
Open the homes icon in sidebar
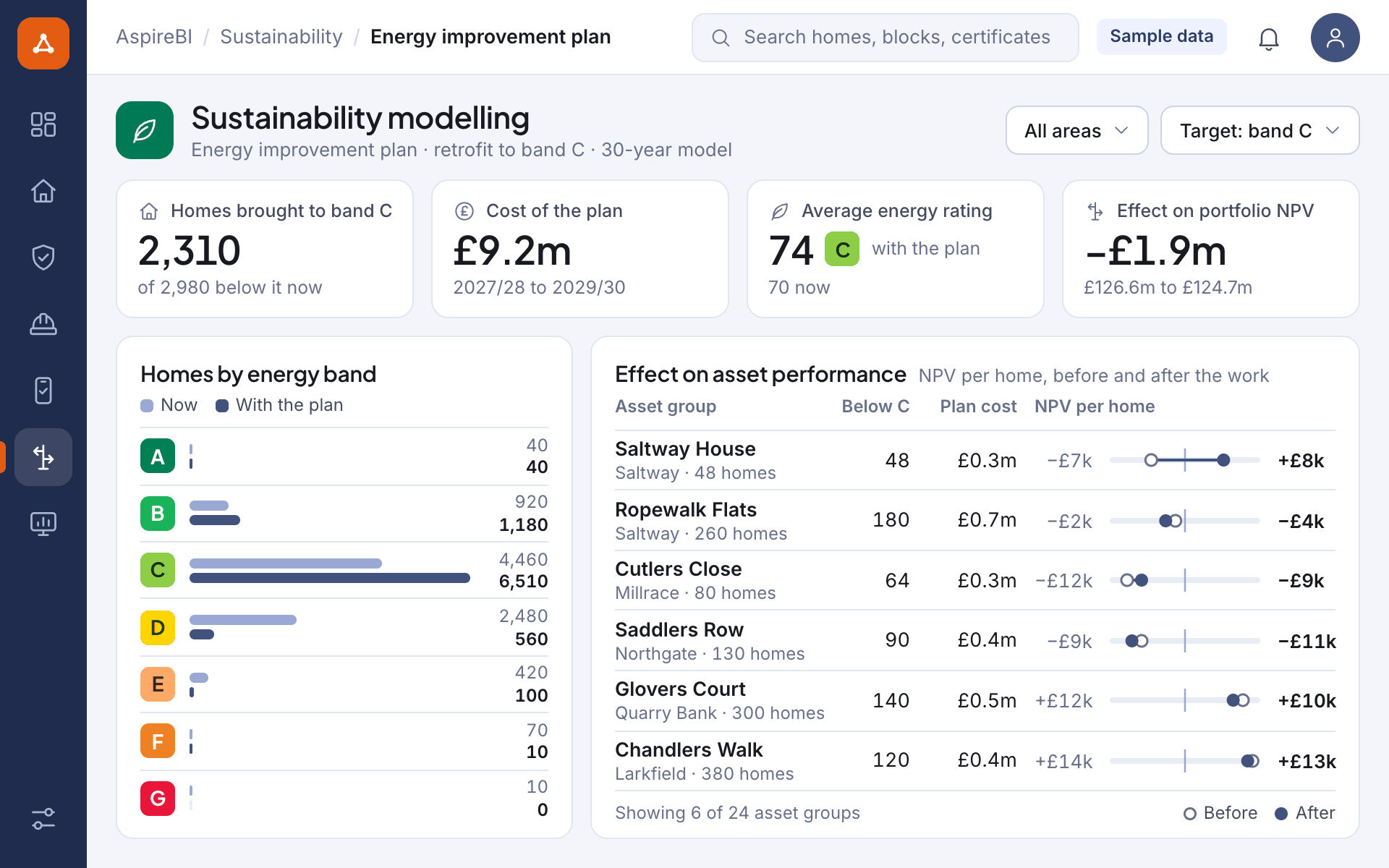pos(43,191)
